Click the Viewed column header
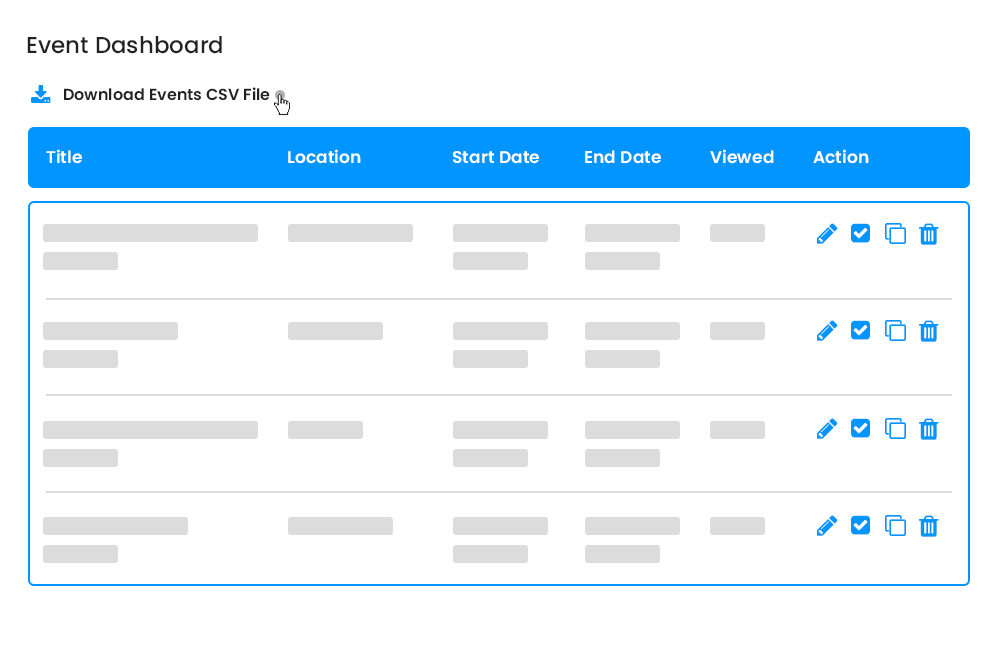The image size is (1000, 667). [x=741, y=157]
